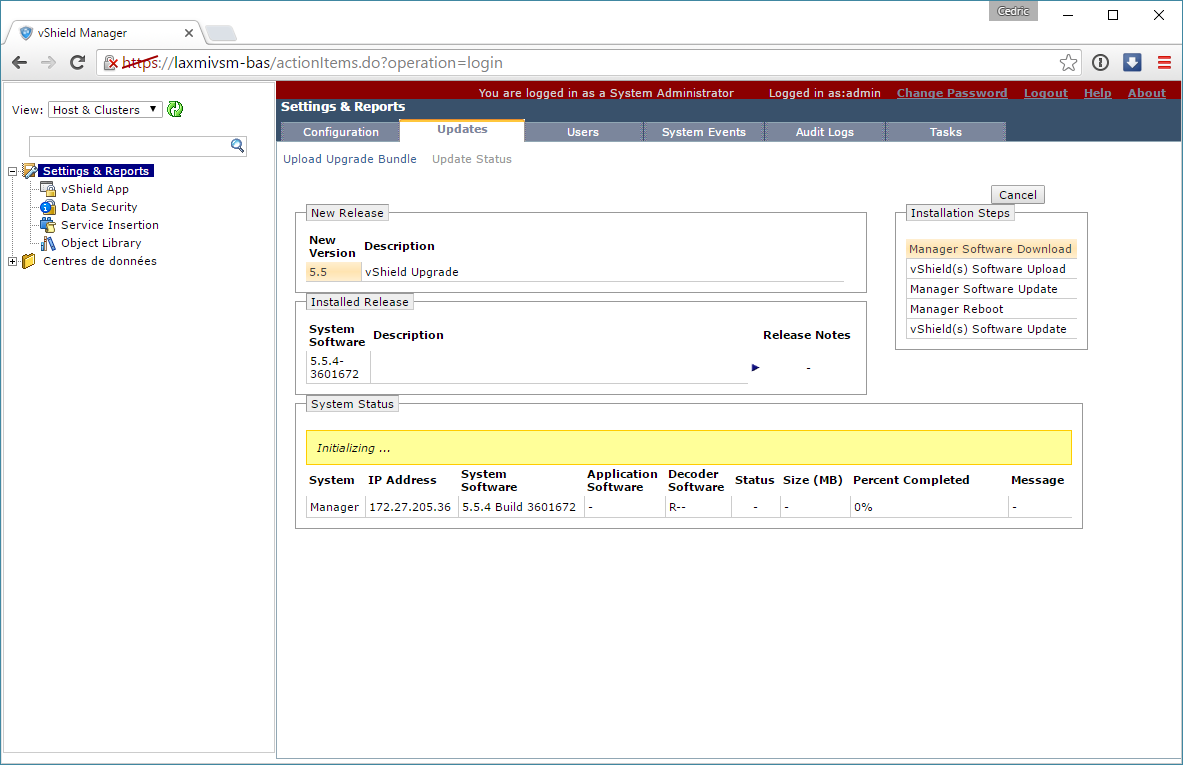Click Manager Software Update step
Viewport: 1183px width, 765px height.
tap(991, 289)
